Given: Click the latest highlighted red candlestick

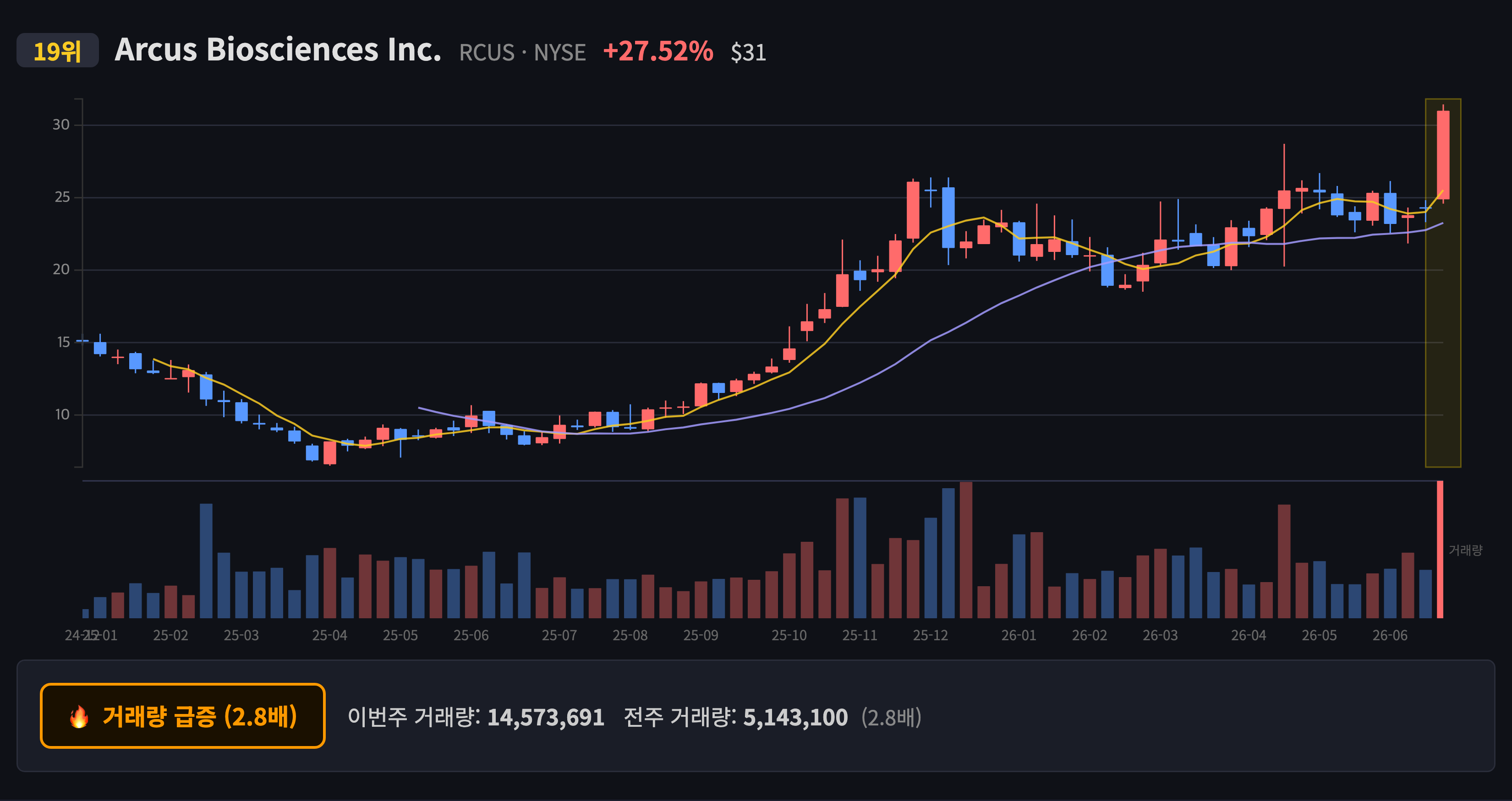Looking at the screenshot, I should pos(1443,155).
